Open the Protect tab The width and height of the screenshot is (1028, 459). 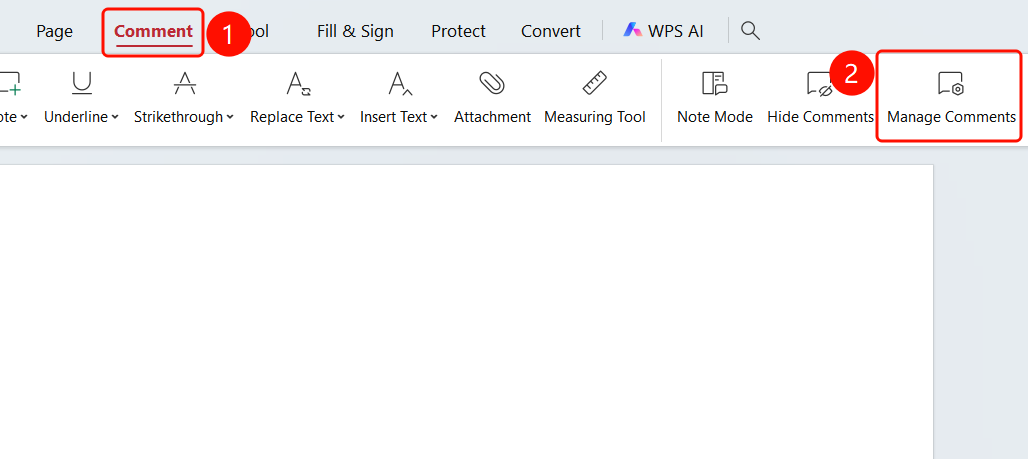458,31
